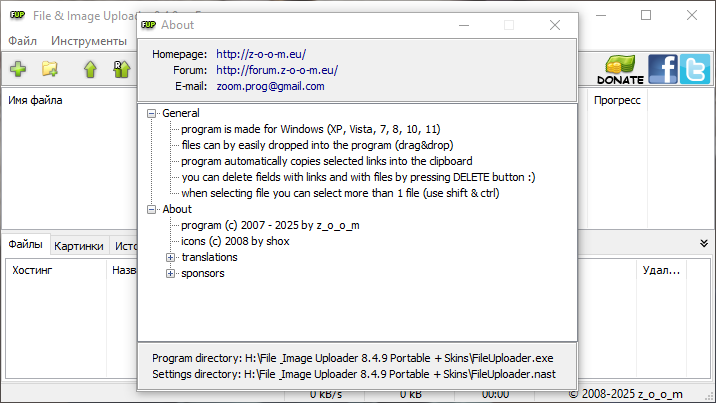Click the Program directory path text
Viewport: 716px width, 403px height.
pos(353,358)
